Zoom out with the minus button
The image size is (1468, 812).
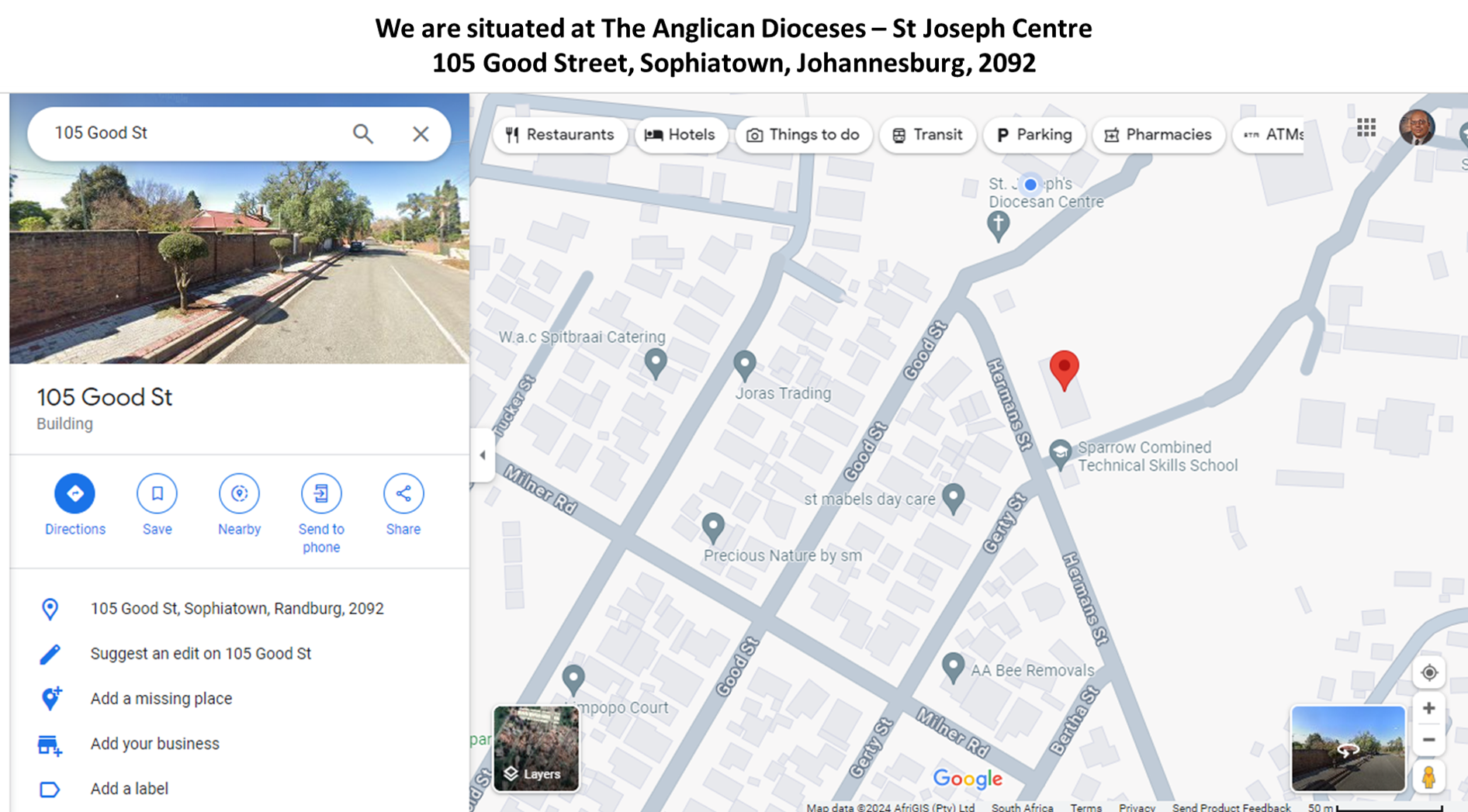tap(1428, 740)
